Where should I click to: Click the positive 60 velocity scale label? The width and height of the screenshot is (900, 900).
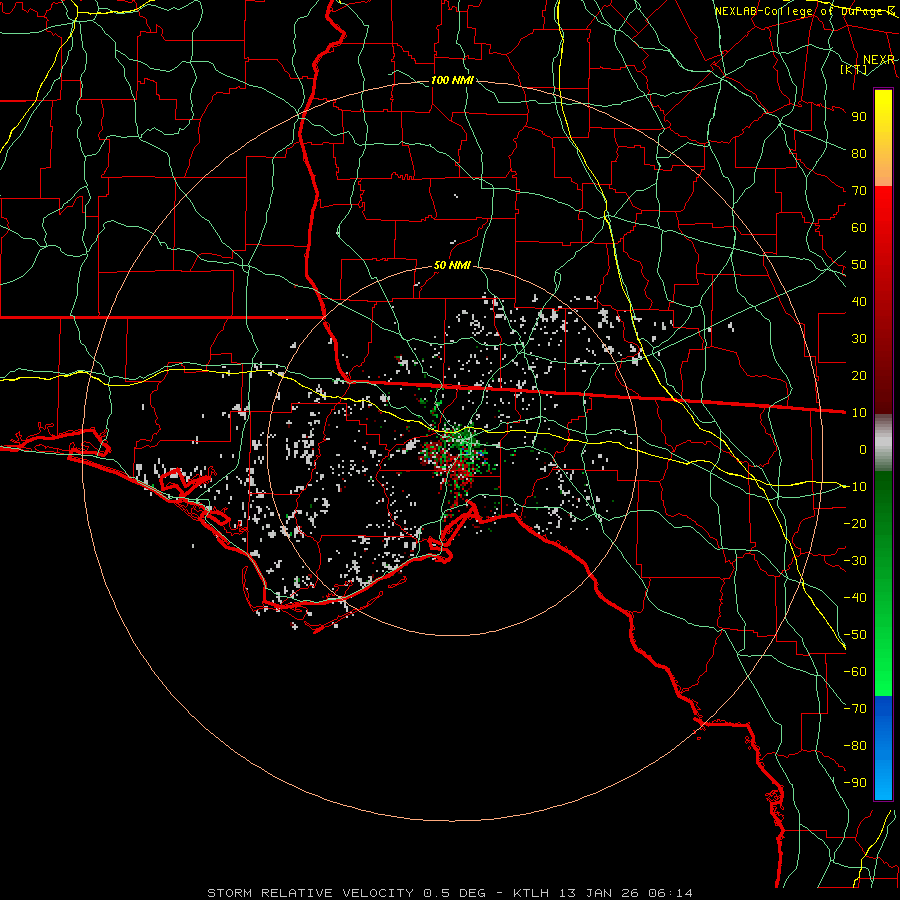pyautogui.click(x=859, y=228)
